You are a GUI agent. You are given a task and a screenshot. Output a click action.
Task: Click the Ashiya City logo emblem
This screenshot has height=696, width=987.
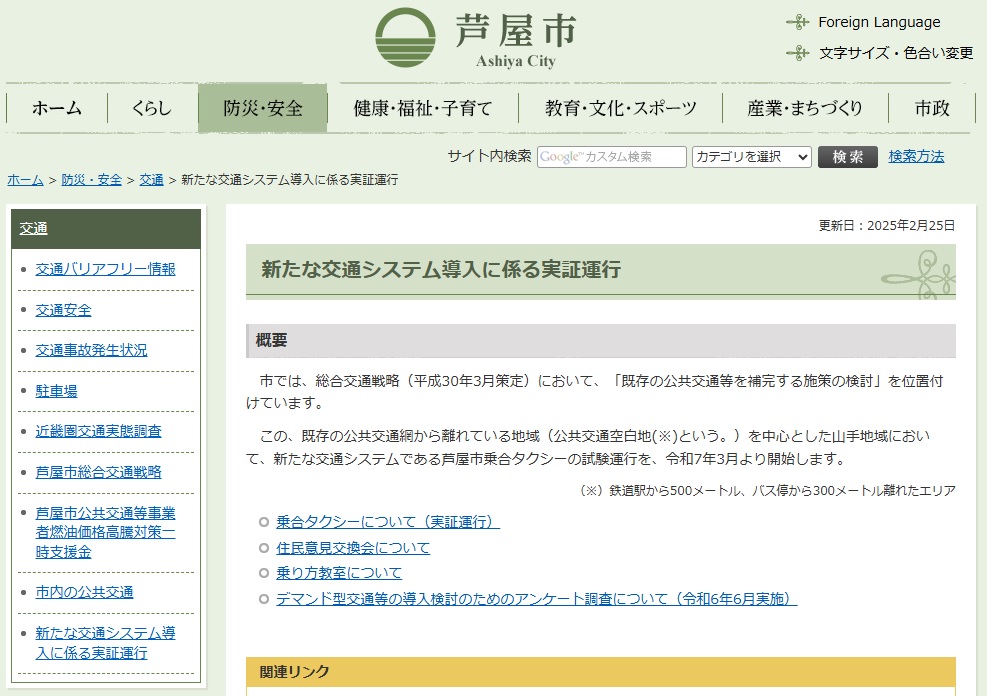coord(405,38)
